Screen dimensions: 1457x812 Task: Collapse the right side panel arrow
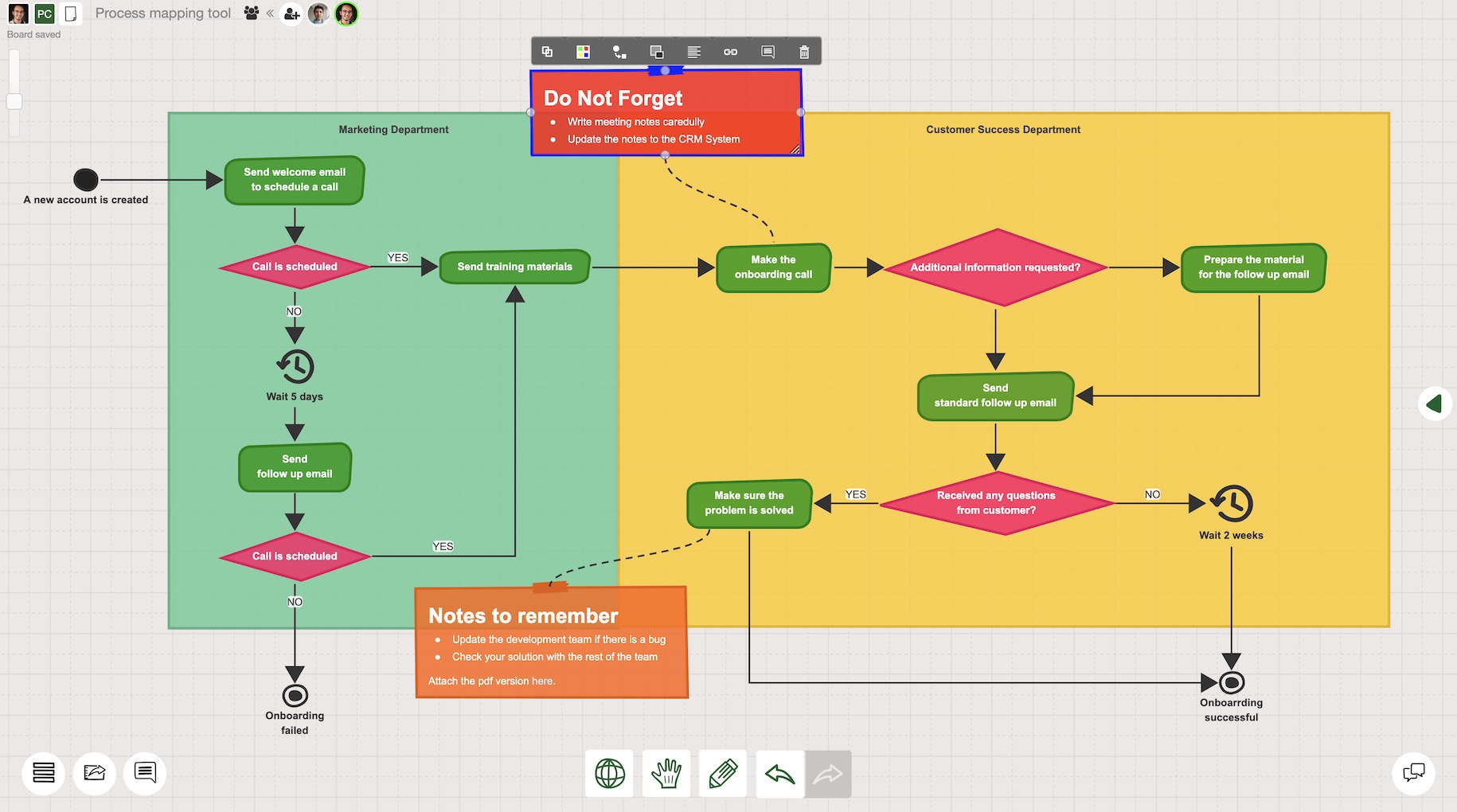[1436, 404]
